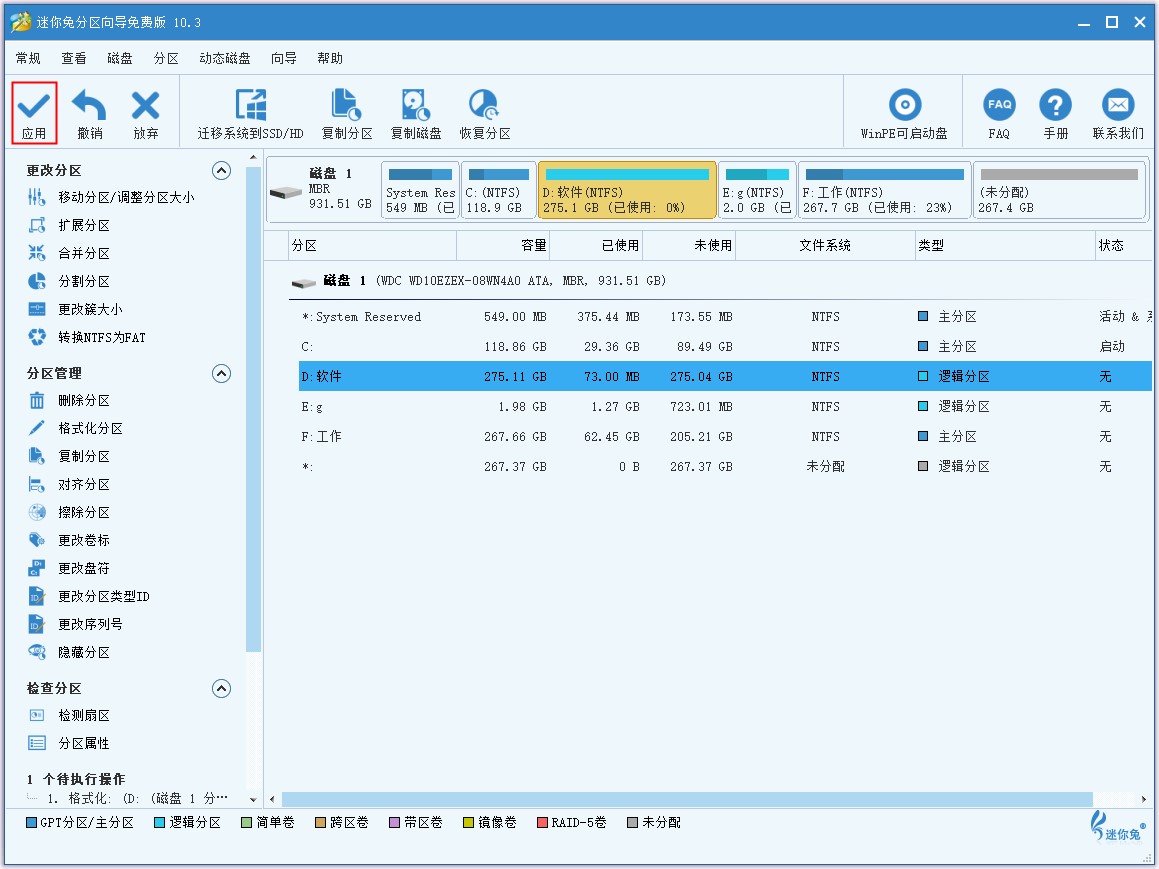Select 检测扇区 option
Viewport: 1159px width, 869px height.
[84, 716]
